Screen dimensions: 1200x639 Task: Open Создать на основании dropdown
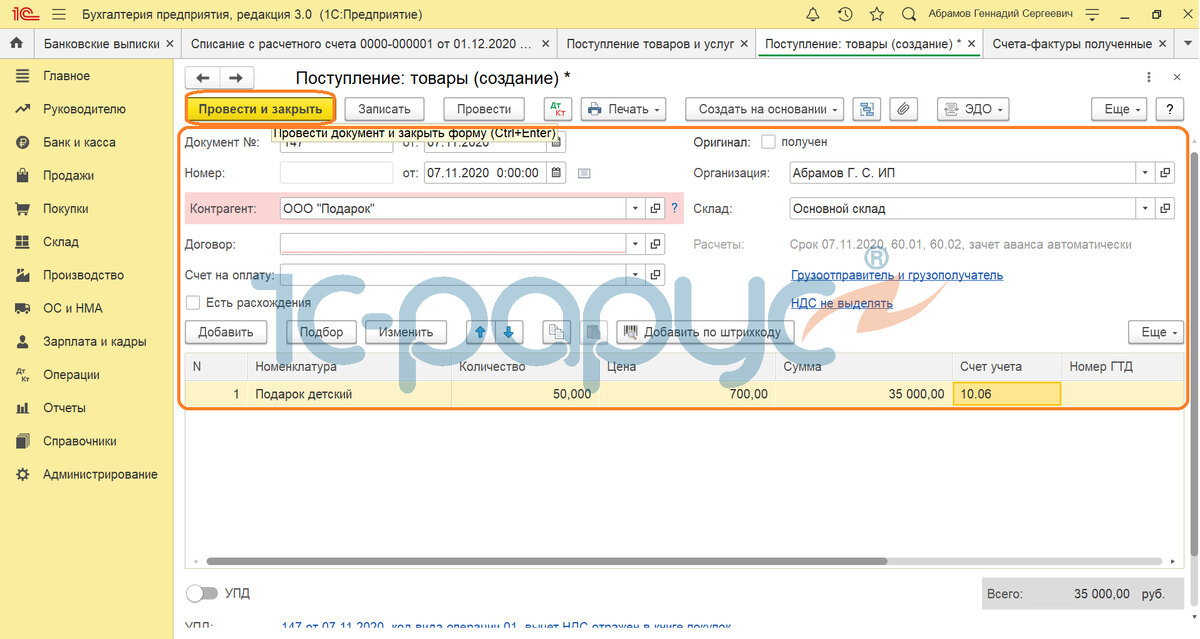765,109
